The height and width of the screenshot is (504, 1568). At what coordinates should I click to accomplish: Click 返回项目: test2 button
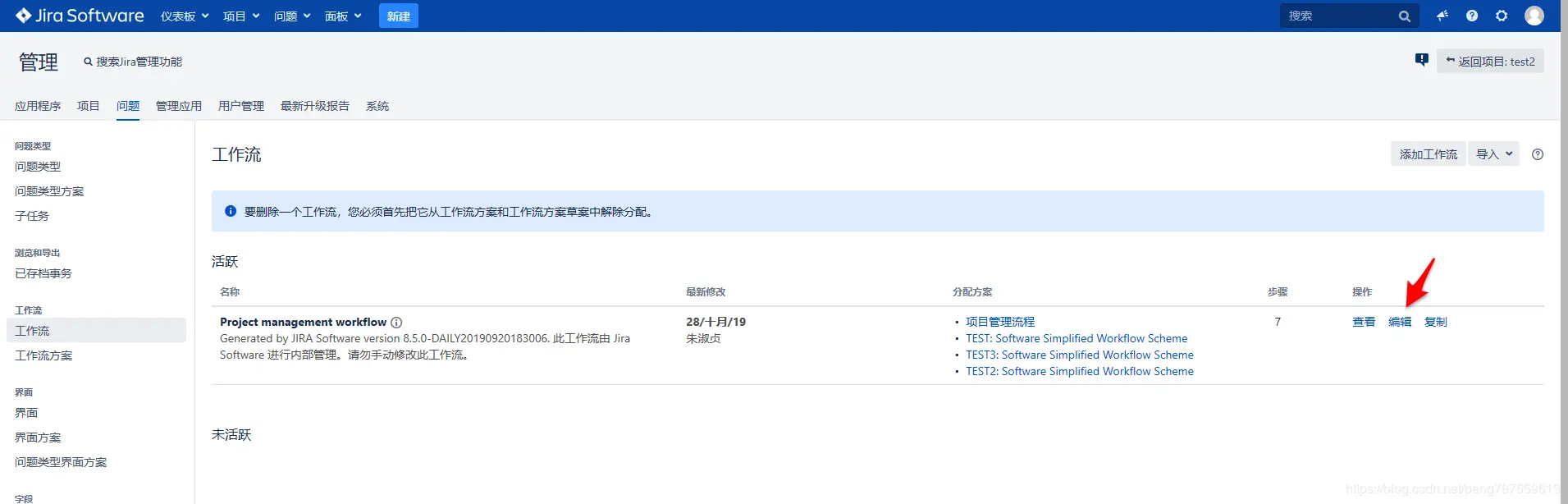click(x=1490, y=62)
